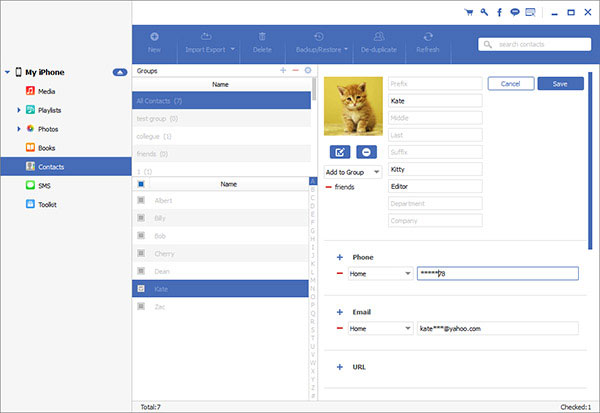Screen dimensions: 600x413
Task: Add a new group with plus icon
Action: pos(283,70)
